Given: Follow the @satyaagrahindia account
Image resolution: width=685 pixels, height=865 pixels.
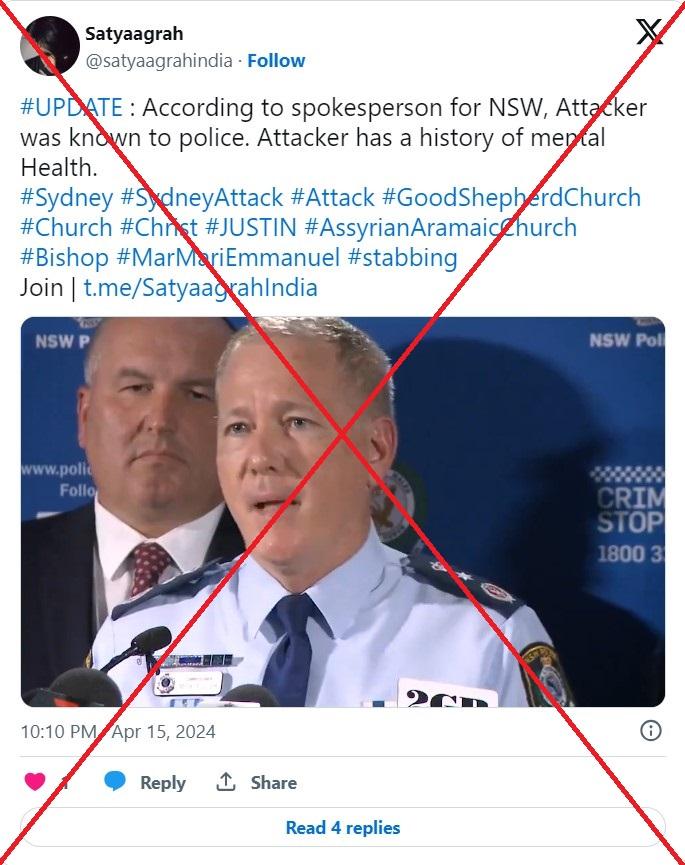Looking at the screenshot, I should pyautogui.click(x=276, y=61).
